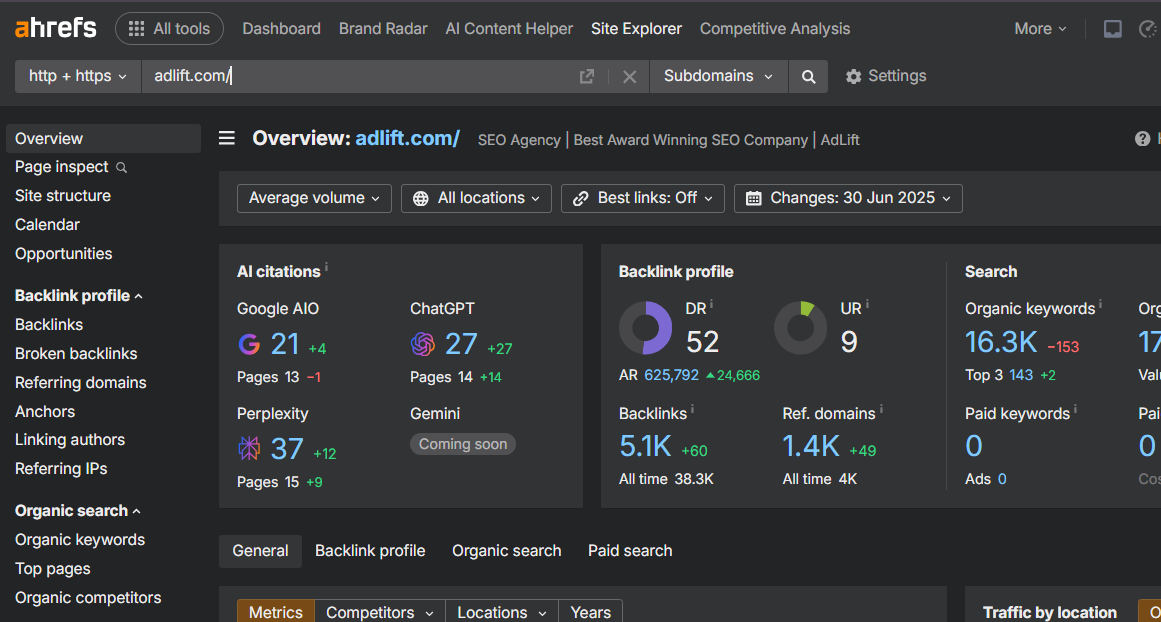Open the Subdomains mode dropdown
Viewport: 1161px width, 622px height.
tap(718, 76)
